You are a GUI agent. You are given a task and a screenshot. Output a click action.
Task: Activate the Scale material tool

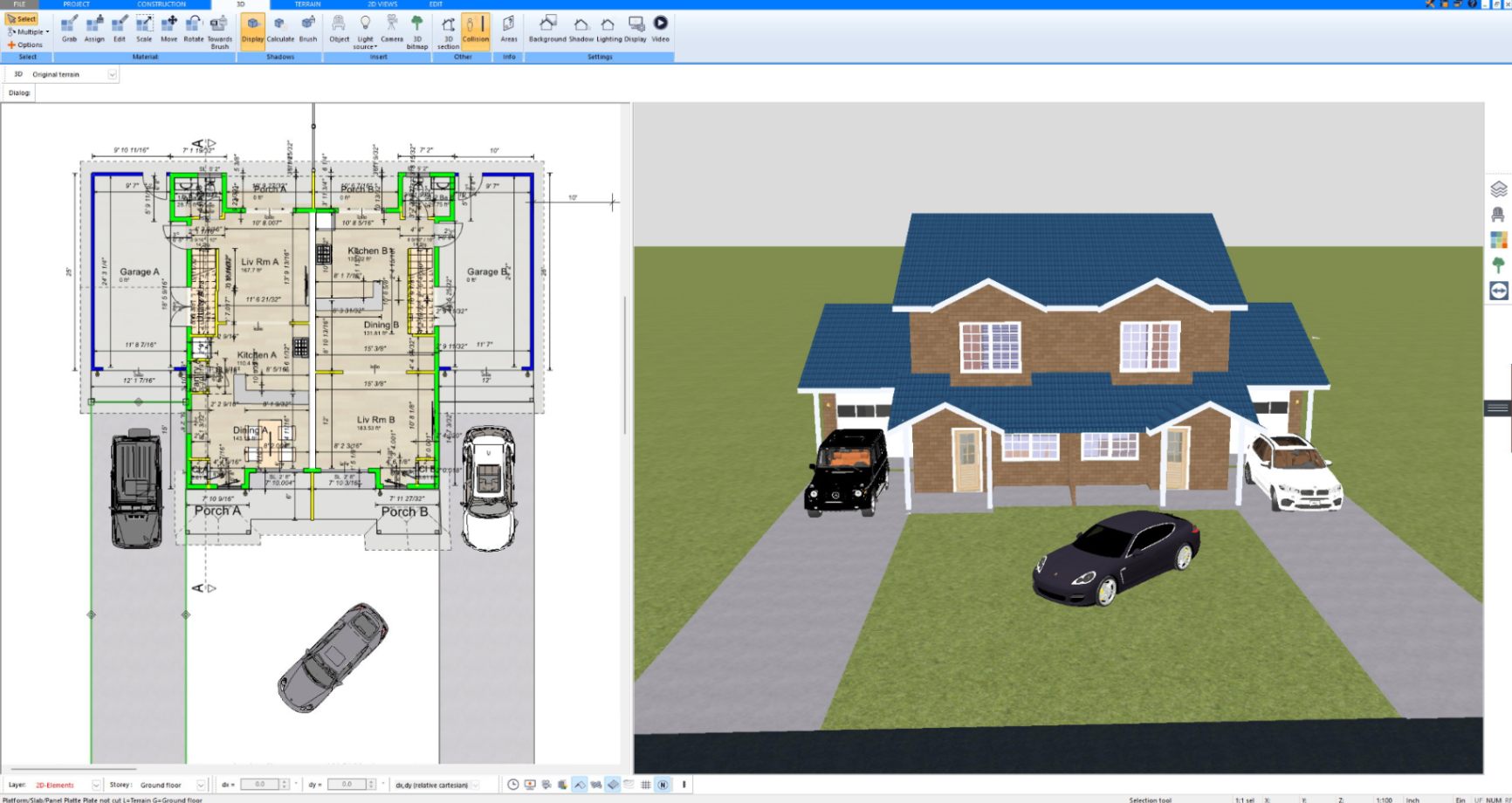click(144, 29)
